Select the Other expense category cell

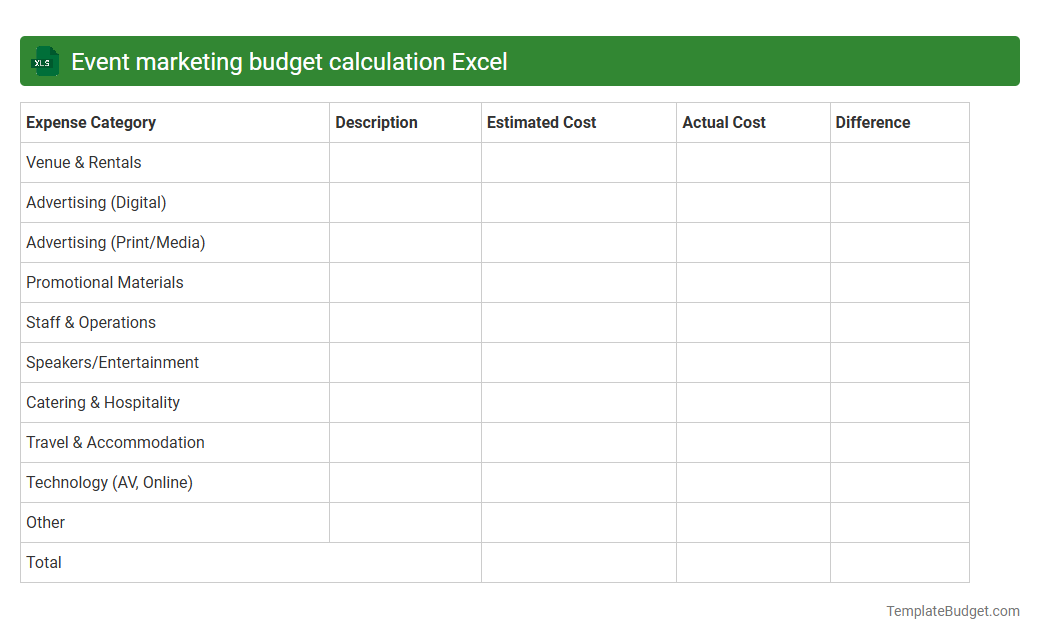(x=45, y=522)
